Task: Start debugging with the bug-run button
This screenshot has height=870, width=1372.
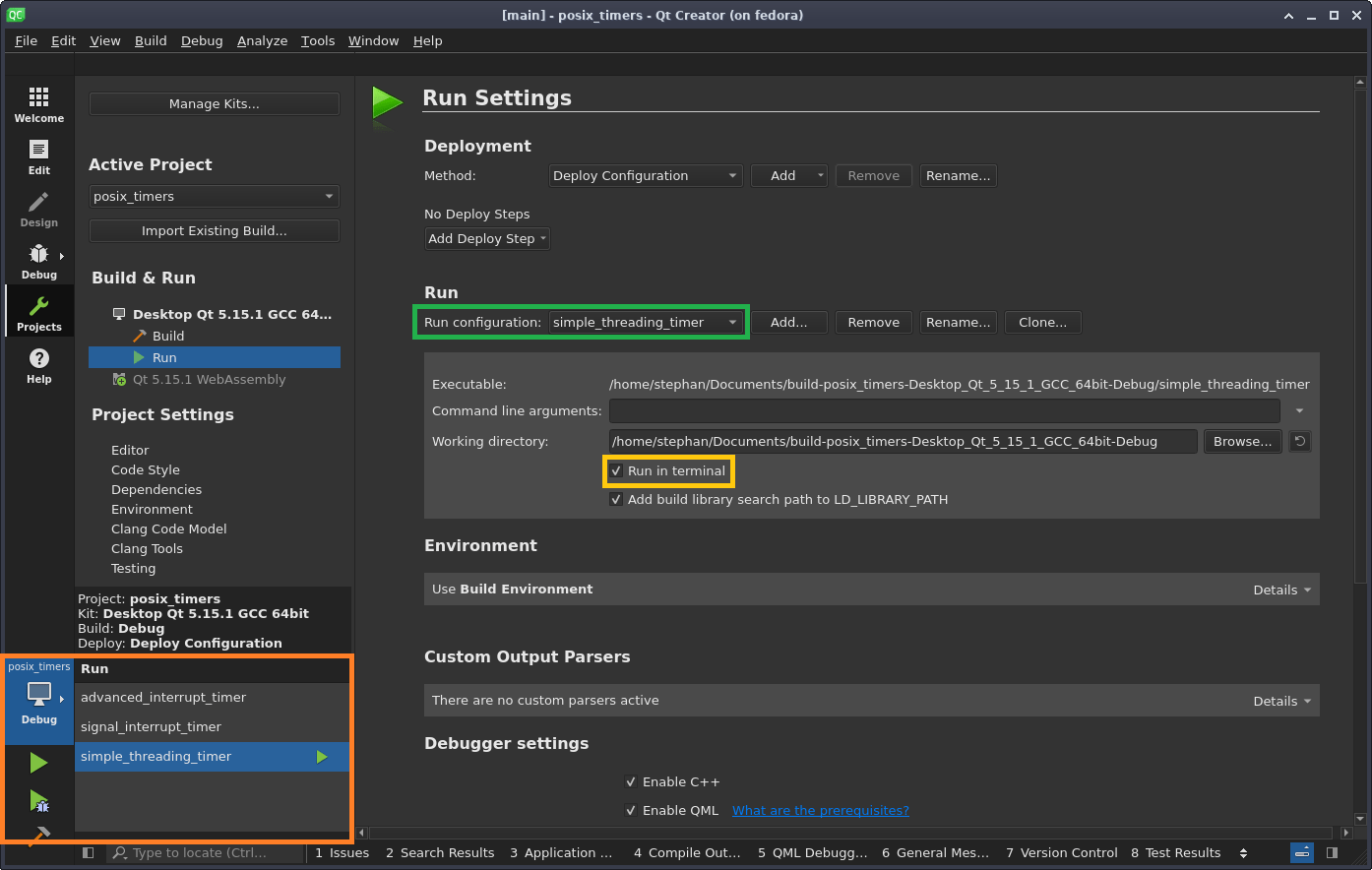Action: 38,801
